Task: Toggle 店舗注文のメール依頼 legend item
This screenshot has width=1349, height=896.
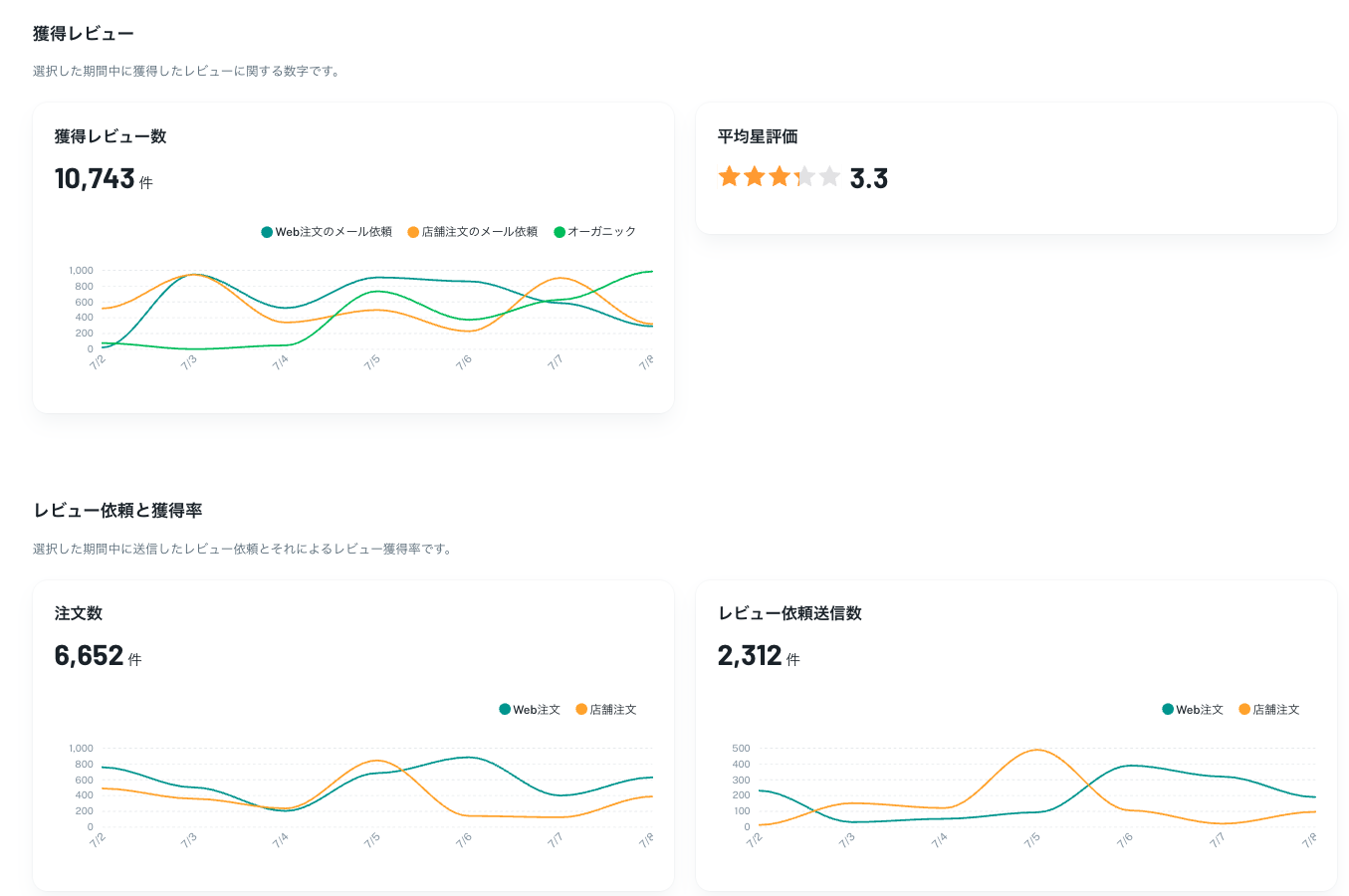Action: (473, 232)
